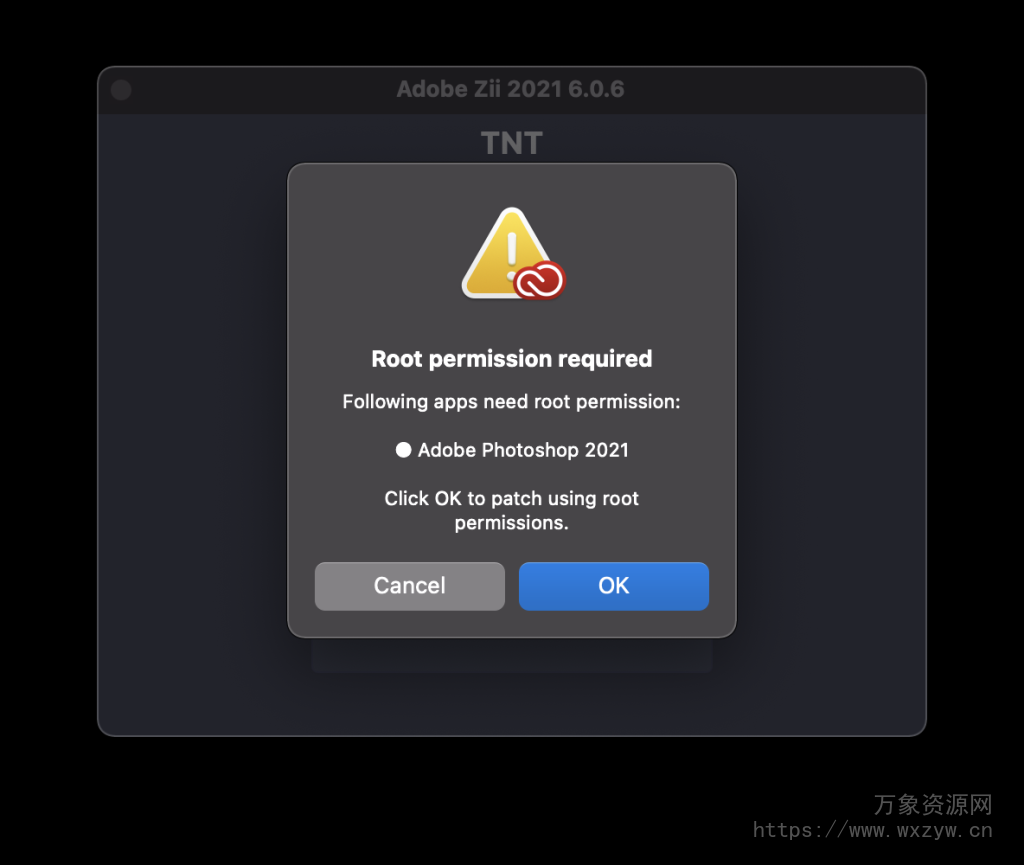Click the dimmed bar beneath the dialog

pos(511,655)
